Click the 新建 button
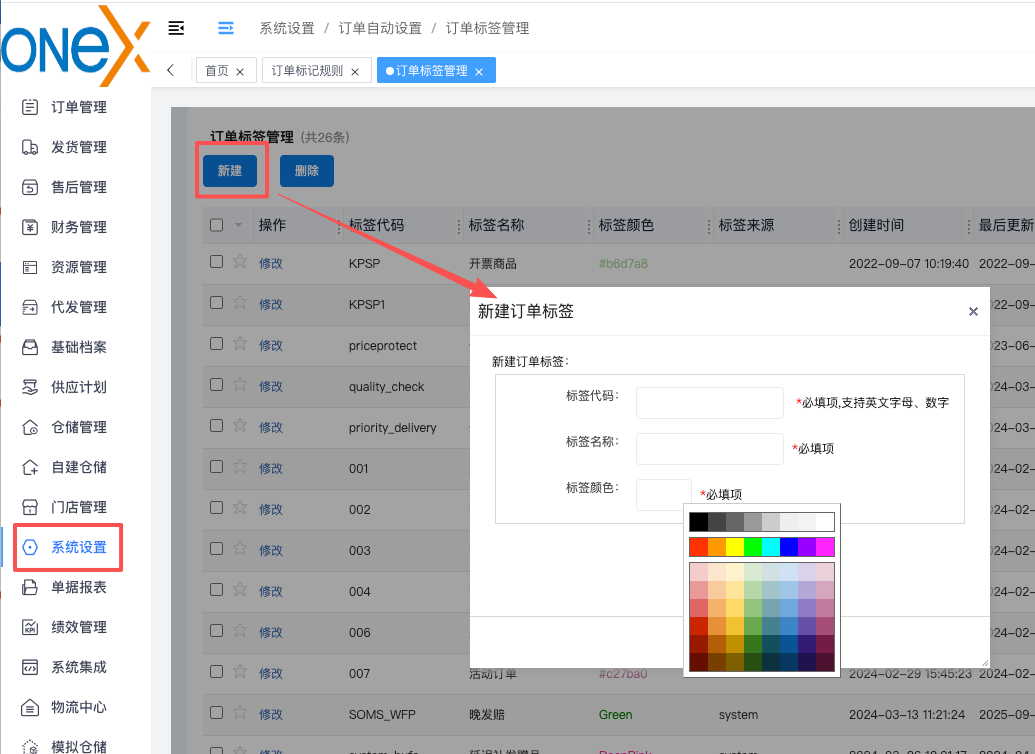1035x754 pixels. click(x=230, y=171)
